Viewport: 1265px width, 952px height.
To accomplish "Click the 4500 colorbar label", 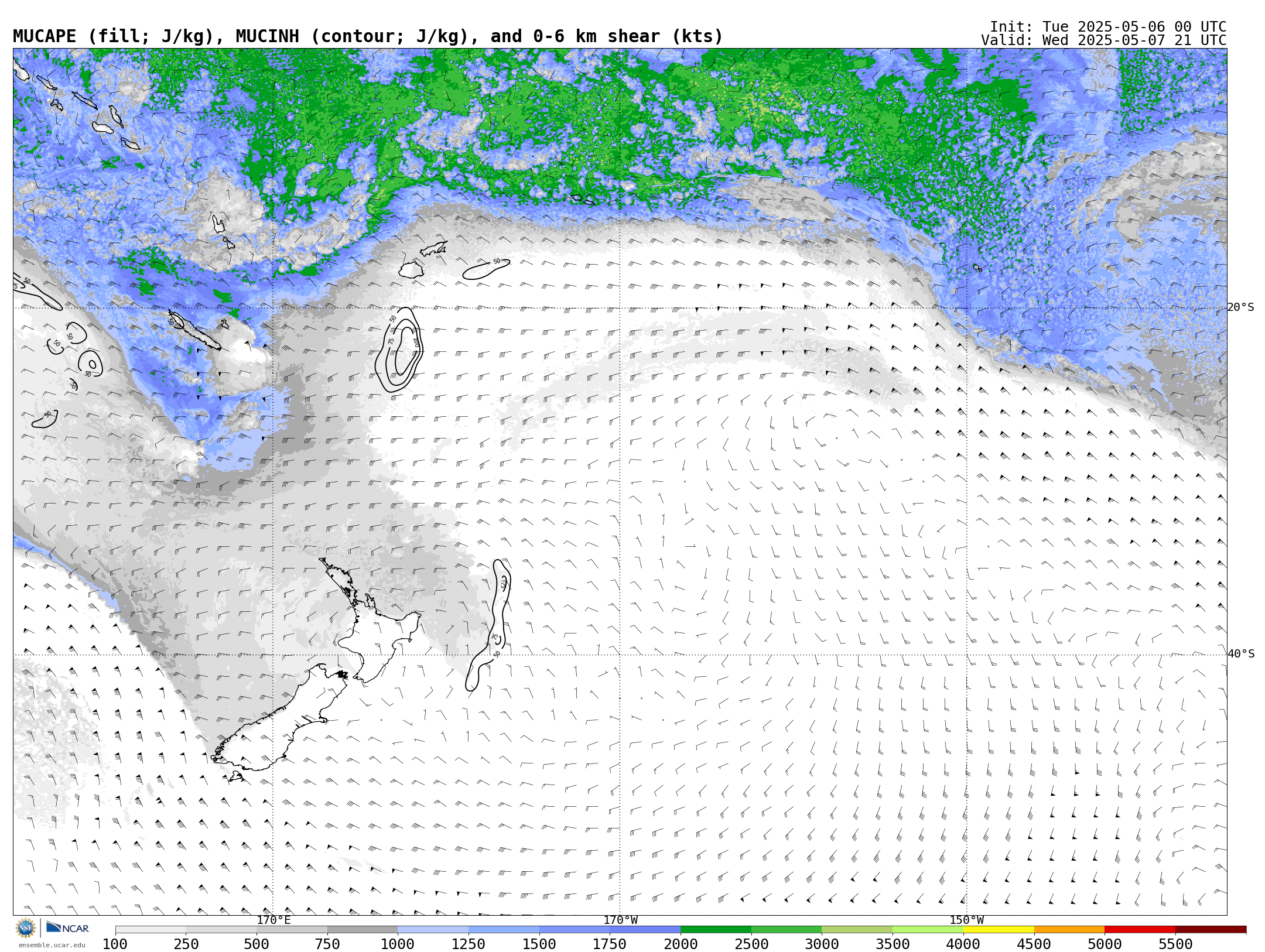I will click(x=1034, y=944).
